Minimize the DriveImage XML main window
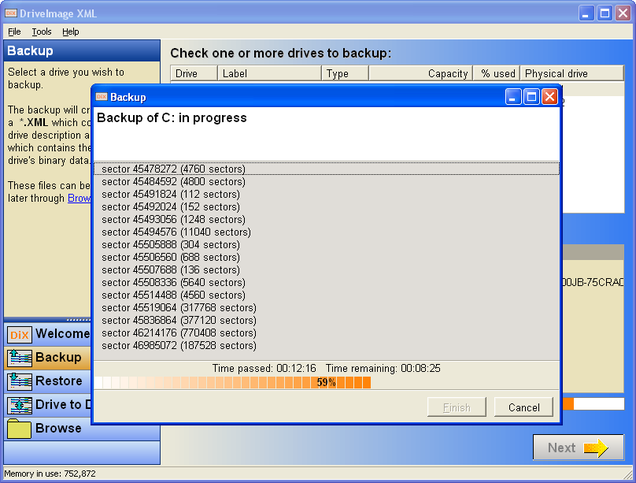Viewport: 636px width, 483px height. (x=586, y=13)
